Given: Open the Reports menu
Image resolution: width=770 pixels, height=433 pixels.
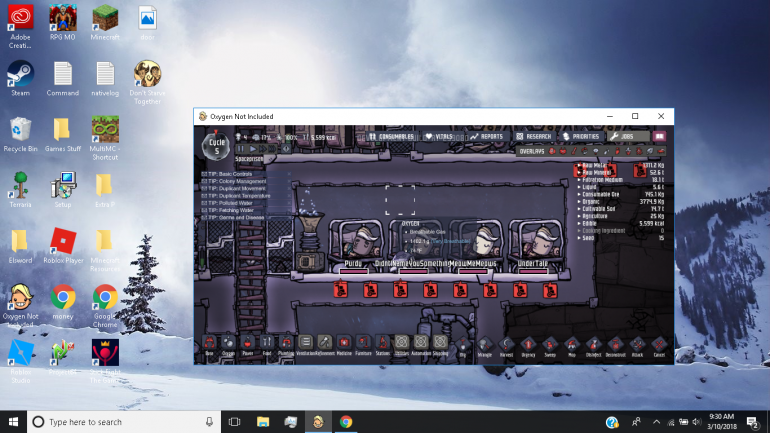Looking at the screenshot, I should 487,136.
